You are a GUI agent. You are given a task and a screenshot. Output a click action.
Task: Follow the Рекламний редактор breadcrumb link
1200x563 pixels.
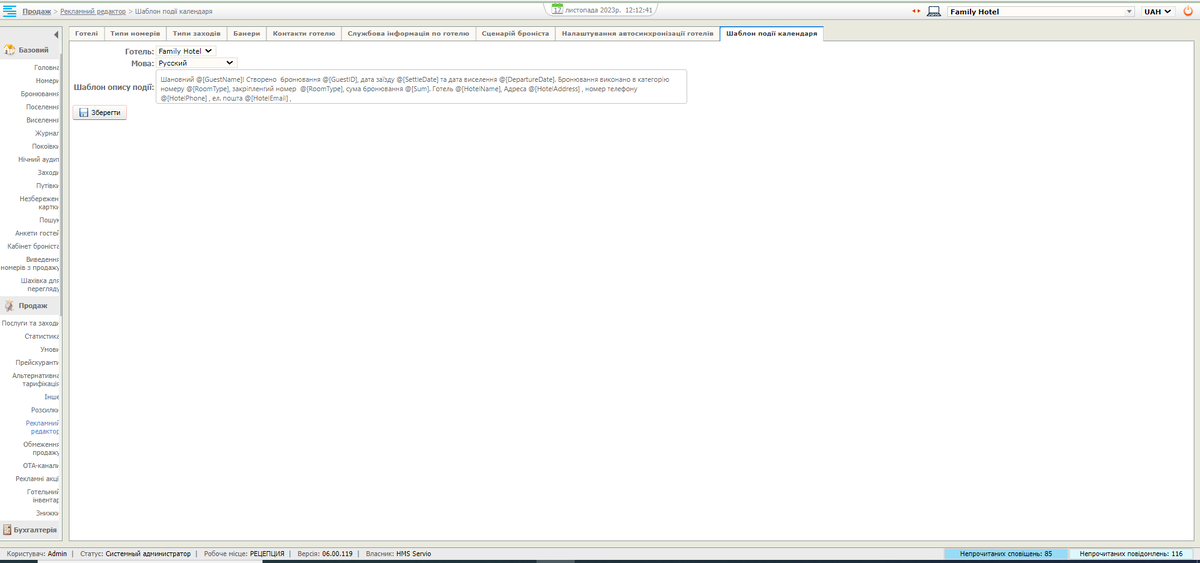pyautogui.click(x=93, y=11)
